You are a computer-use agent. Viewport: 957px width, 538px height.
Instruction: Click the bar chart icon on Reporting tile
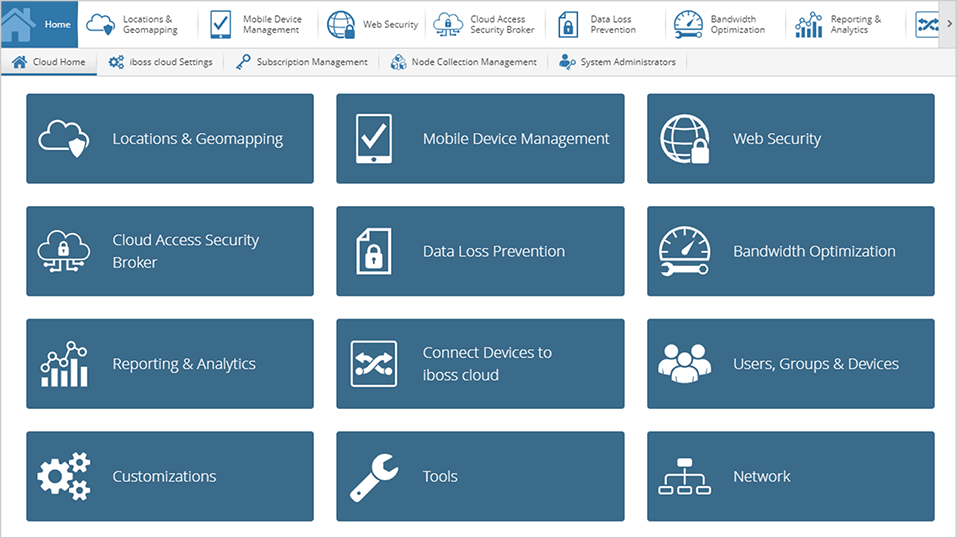64,364
